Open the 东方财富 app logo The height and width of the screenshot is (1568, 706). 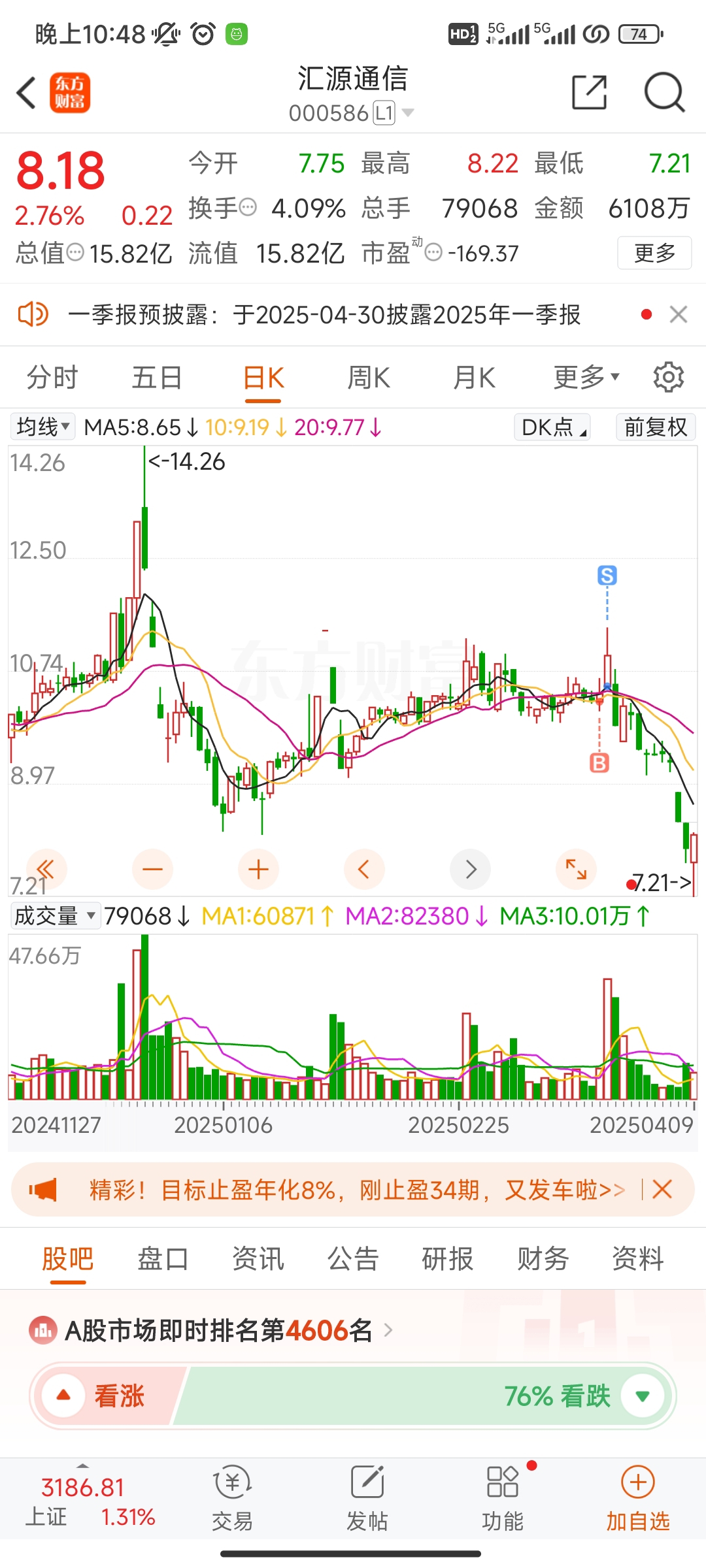[x=70, y=93]
